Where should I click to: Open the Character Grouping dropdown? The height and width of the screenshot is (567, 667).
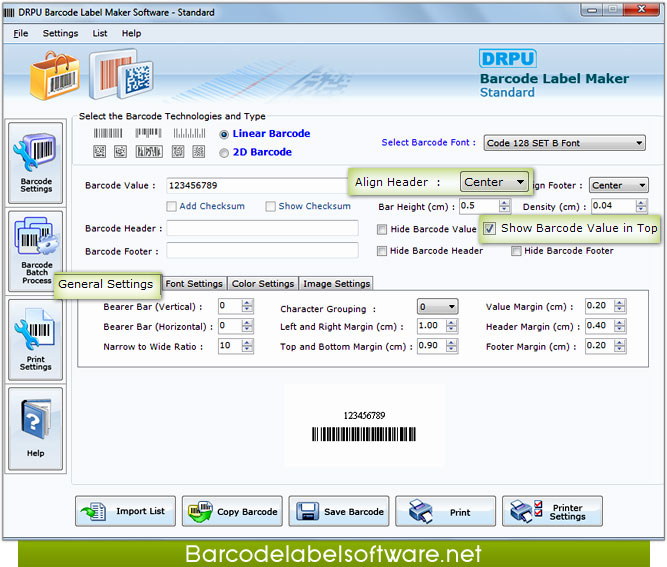[437, 307]
